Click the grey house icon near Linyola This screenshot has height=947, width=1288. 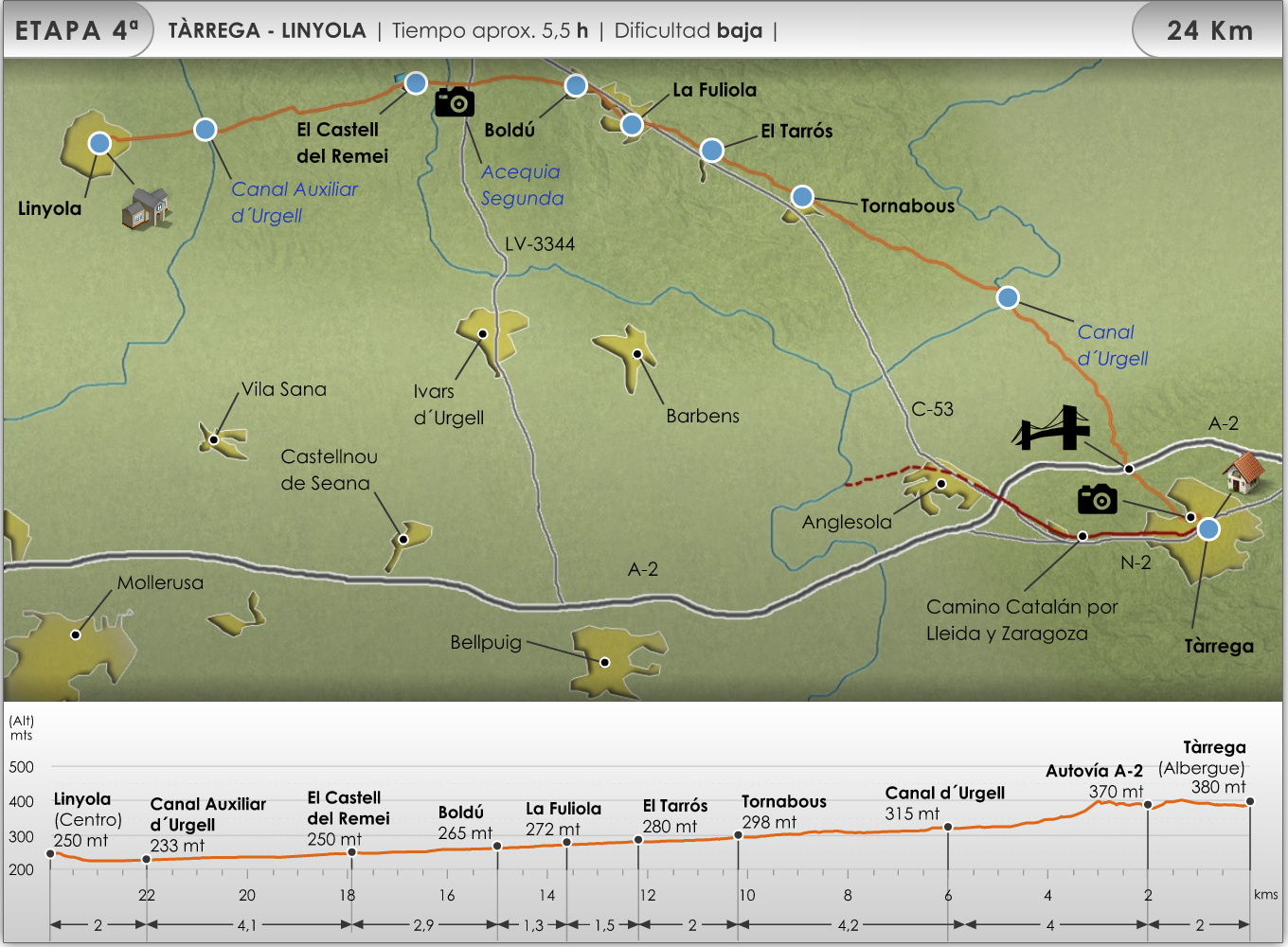click(x=146, y=207)
